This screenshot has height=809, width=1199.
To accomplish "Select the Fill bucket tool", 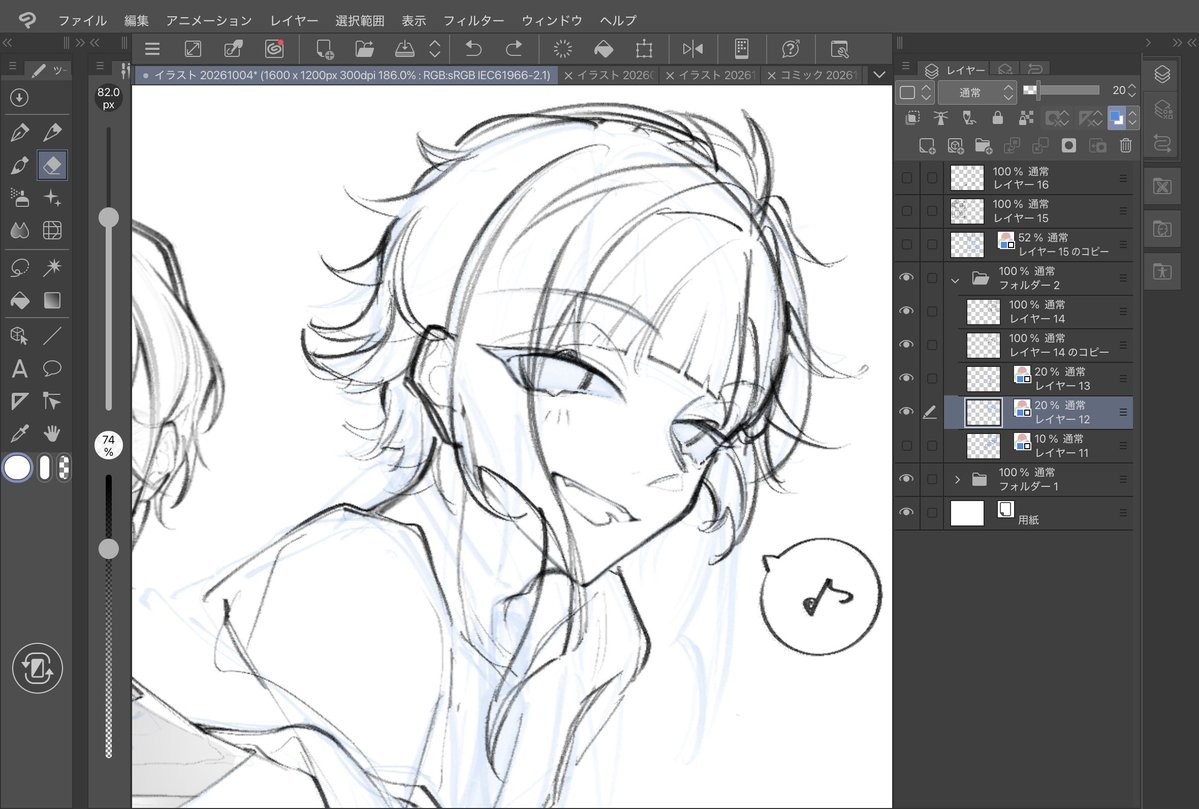I will pyautogui.click(x=20, y=300).
